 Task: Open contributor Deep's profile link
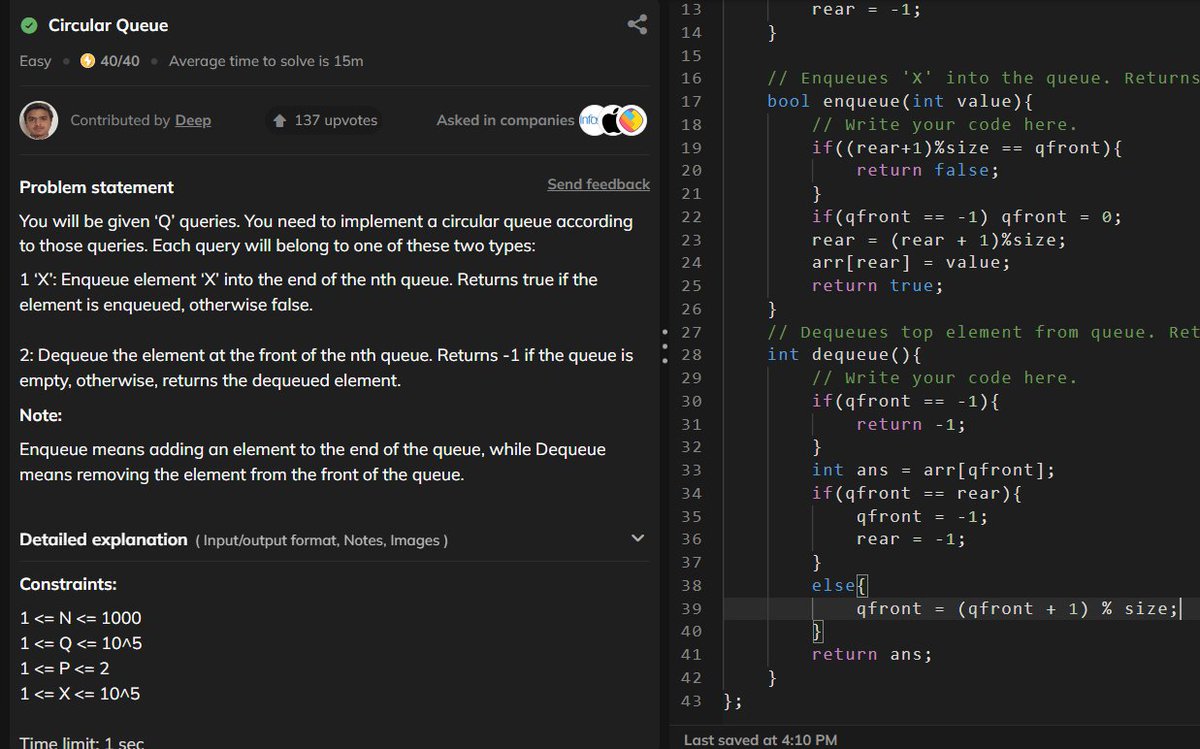click(x=192, y=120)
